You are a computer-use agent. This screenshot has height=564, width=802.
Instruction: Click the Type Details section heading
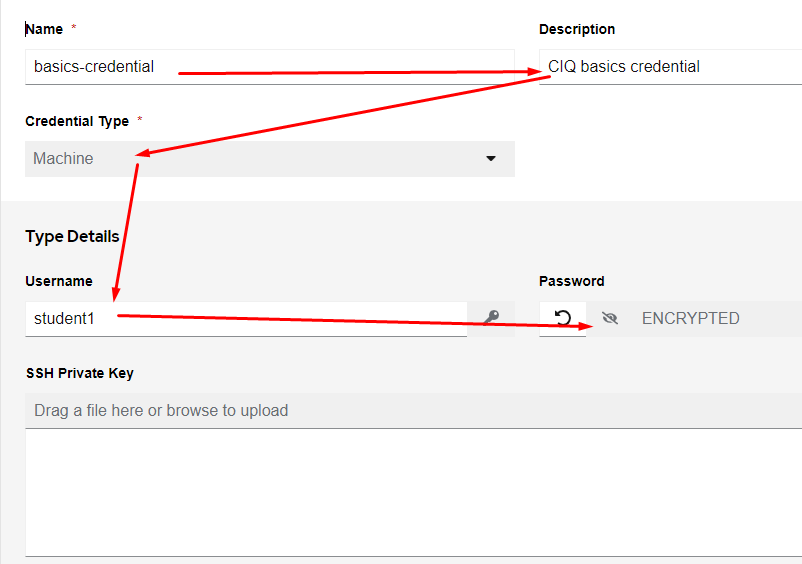tap(72, 236)
